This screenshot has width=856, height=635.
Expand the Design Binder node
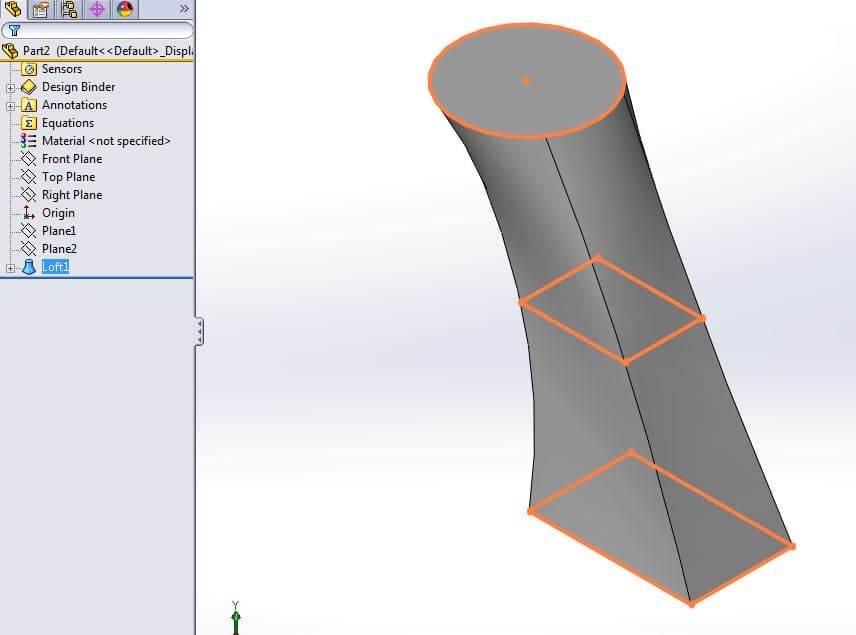pyautogui.click(x=10, y=88)
